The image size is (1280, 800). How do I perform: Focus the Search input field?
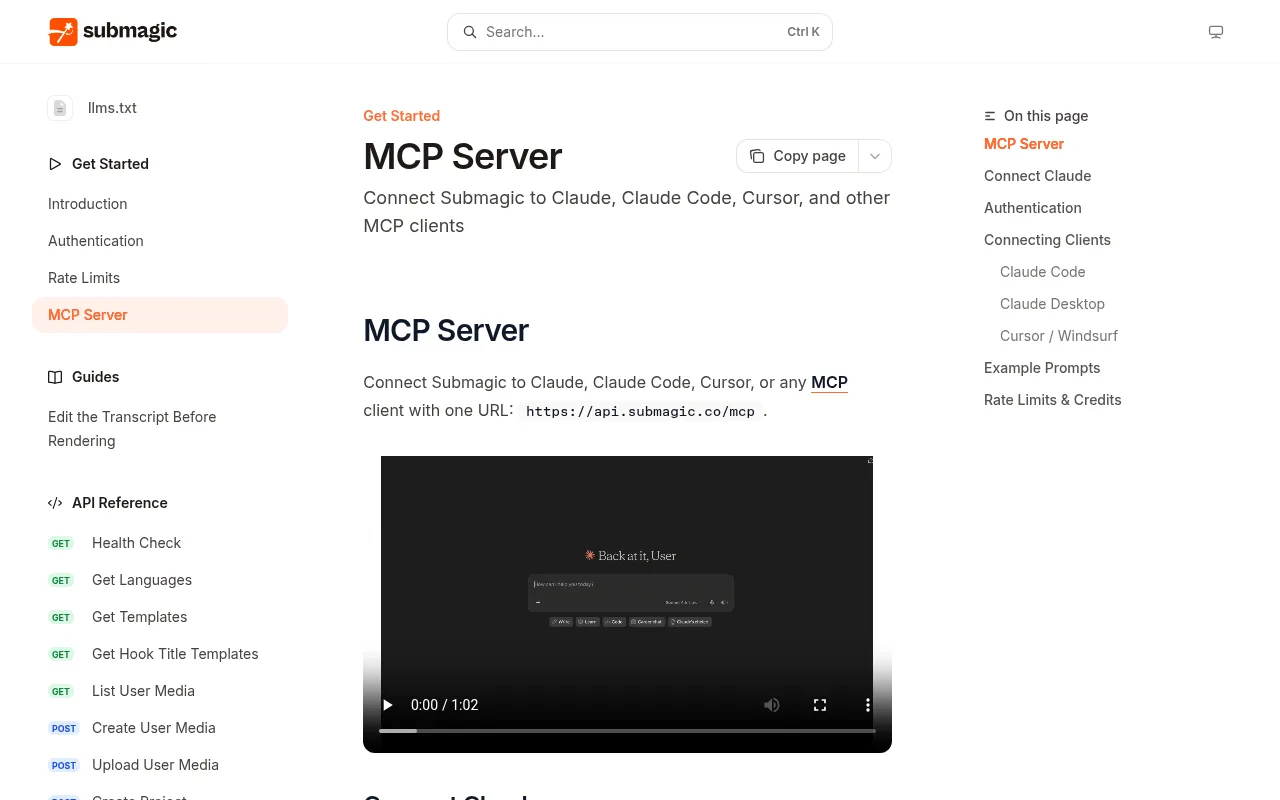click(640, 32)
